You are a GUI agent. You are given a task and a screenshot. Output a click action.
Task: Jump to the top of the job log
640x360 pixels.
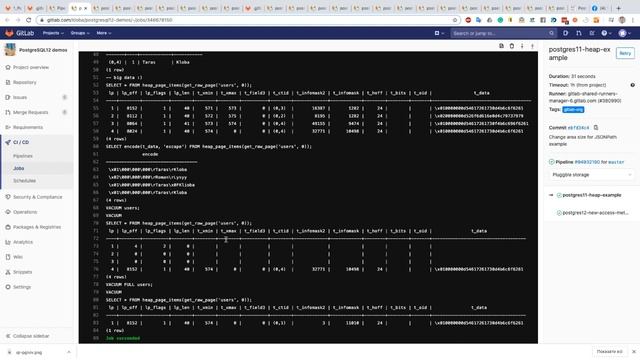pyautogui.click(x=532, y=46)
